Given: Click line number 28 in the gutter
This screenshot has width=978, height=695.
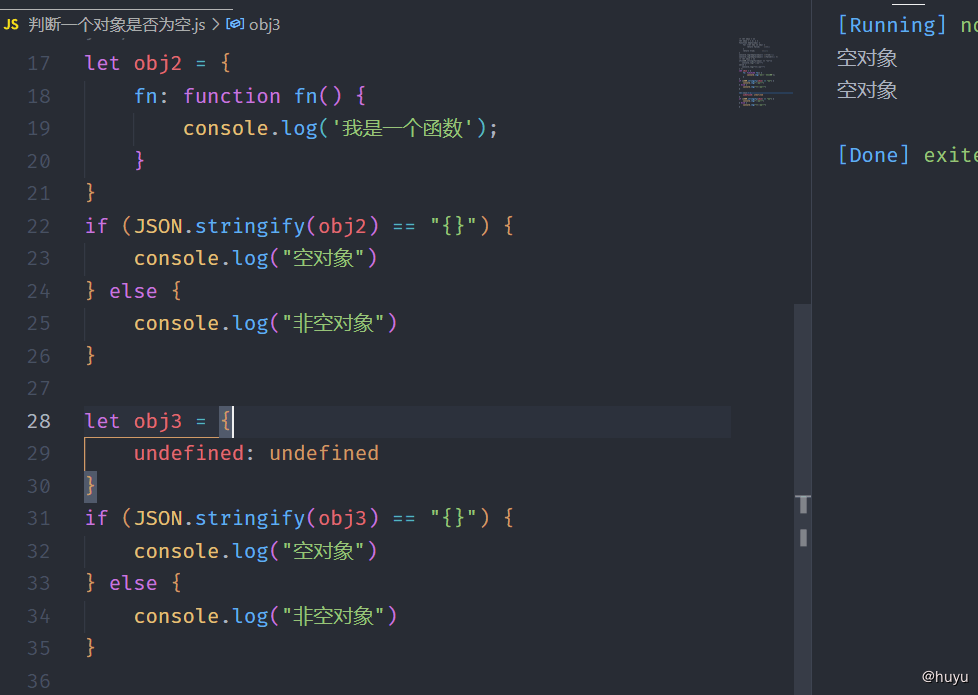Looking at the screenshot, I should (x=39, y=421).
